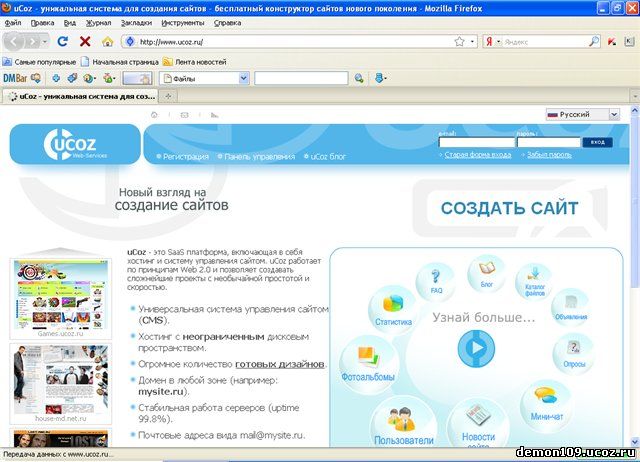Open the Блог module bubble
This screenshot has width=640, height=462.
[487, 274]
